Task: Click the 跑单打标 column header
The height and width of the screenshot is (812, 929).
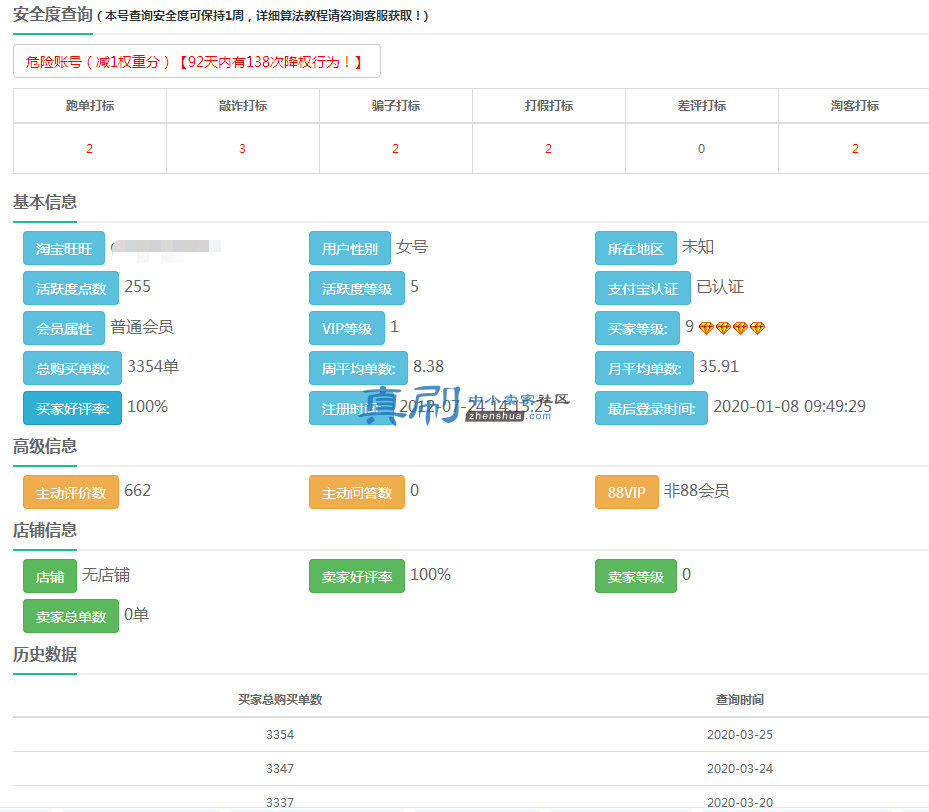Action: coord(89,105)
